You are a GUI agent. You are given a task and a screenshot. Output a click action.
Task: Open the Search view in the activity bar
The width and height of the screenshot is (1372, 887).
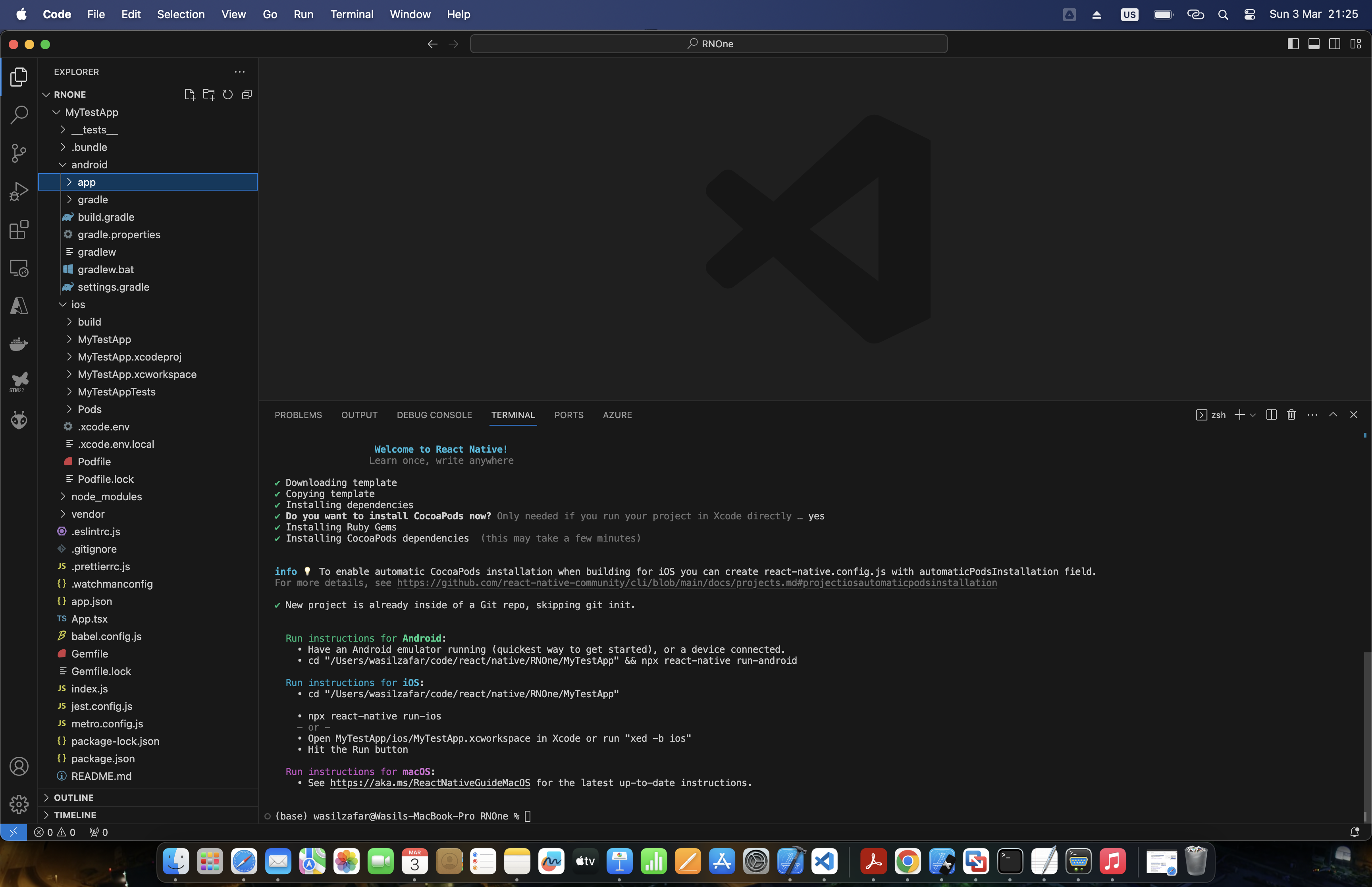click(19, 115)
